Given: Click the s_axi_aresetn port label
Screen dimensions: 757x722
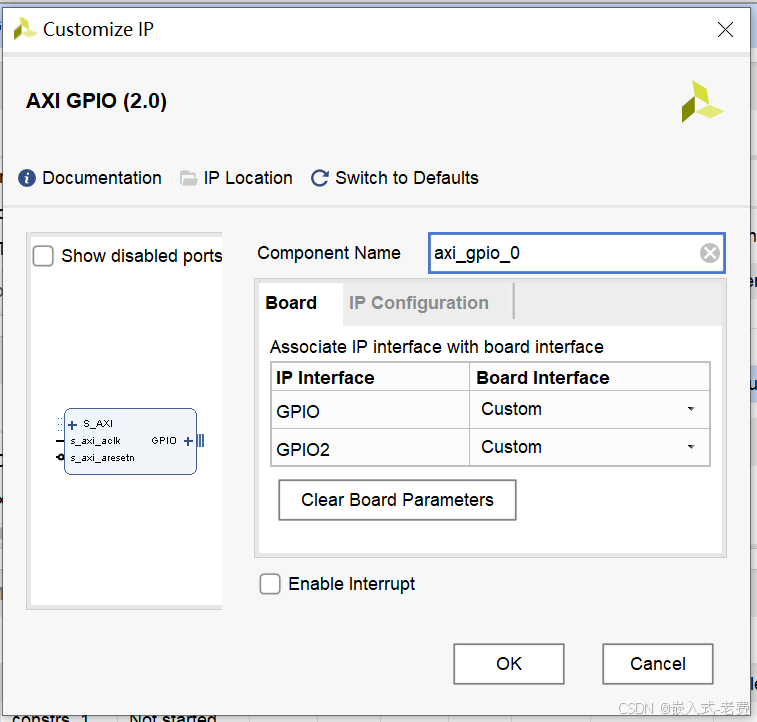Looking at the screenshot, I should (102, 458).
